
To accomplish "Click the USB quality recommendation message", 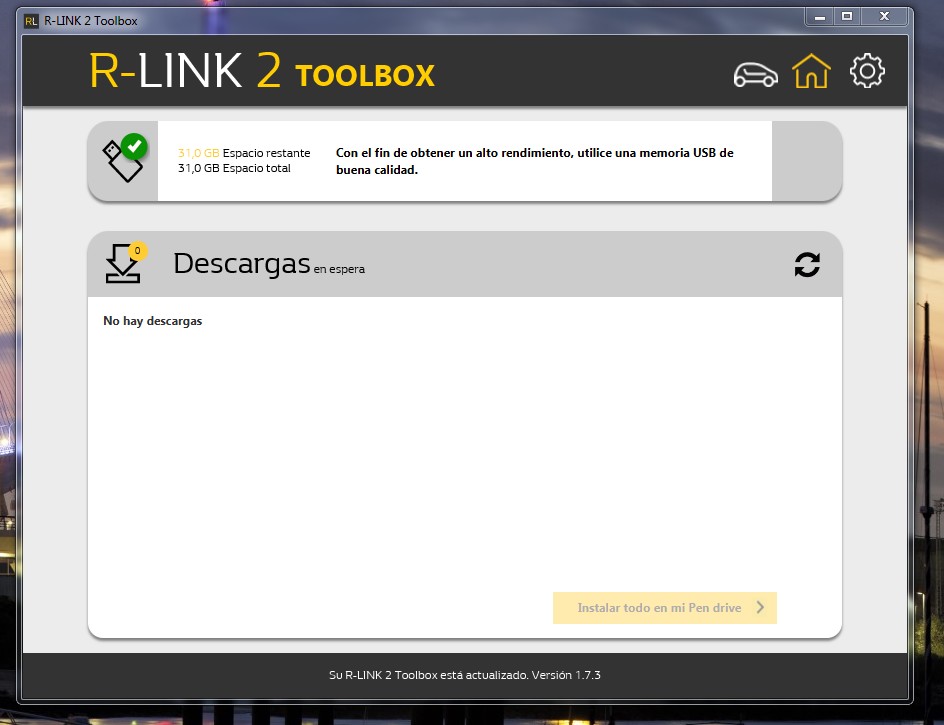I will pos(535,161).
